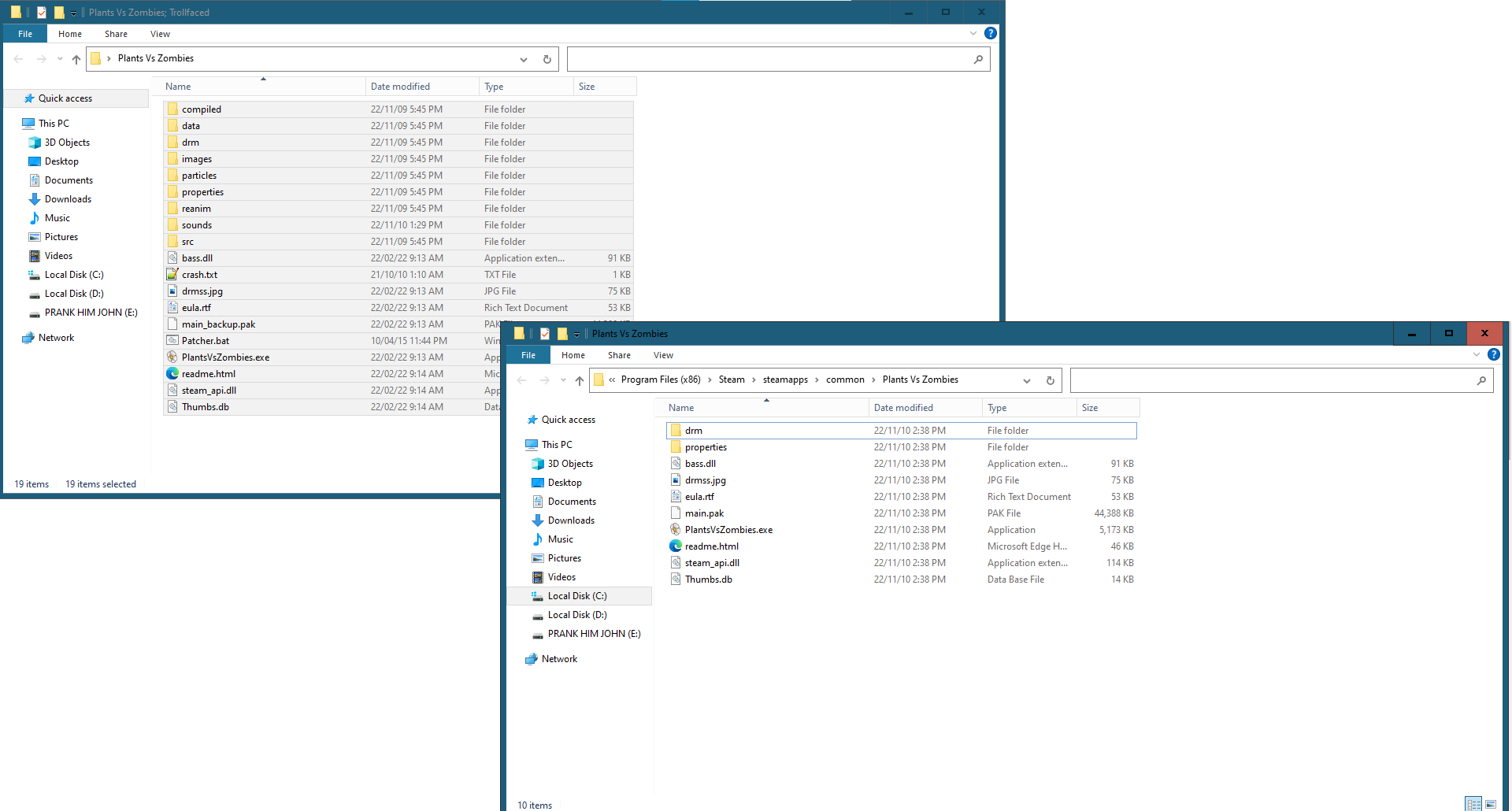1512x811 pixels.
Task: Select the sounds folder icon
Action: click(x=172, y=225)
